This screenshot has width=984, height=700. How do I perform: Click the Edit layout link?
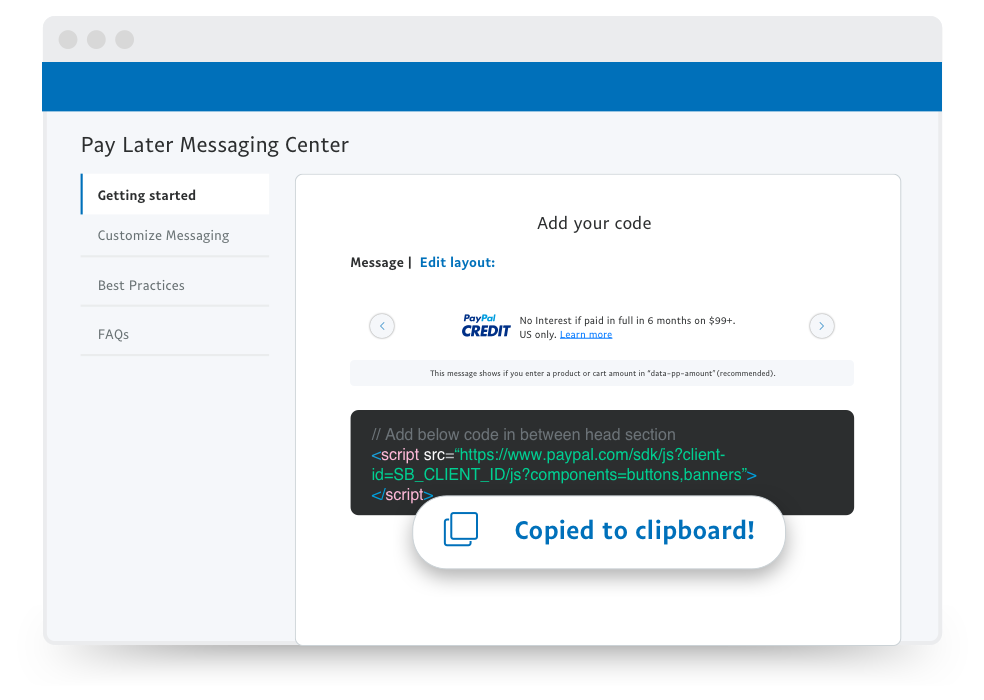coord(457,262)
